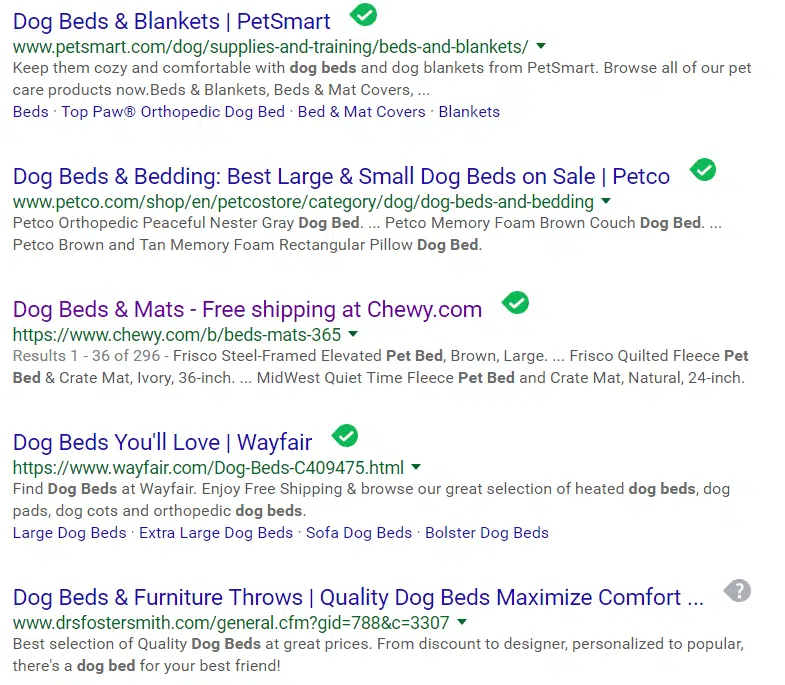Expand dropdown arrow next to chewy.com URL

(x=353, y=334)
